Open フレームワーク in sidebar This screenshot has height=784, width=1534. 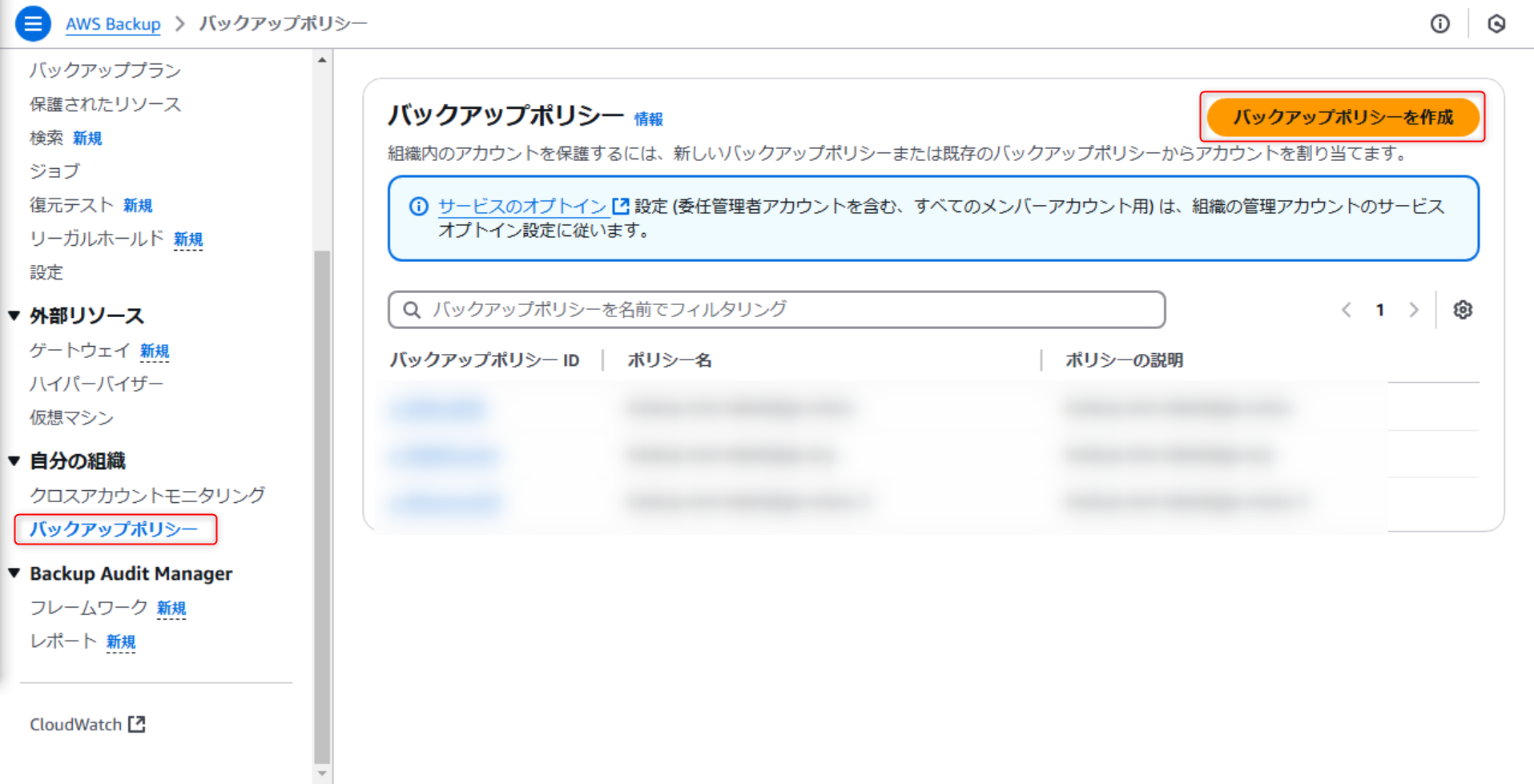[88, 608]
